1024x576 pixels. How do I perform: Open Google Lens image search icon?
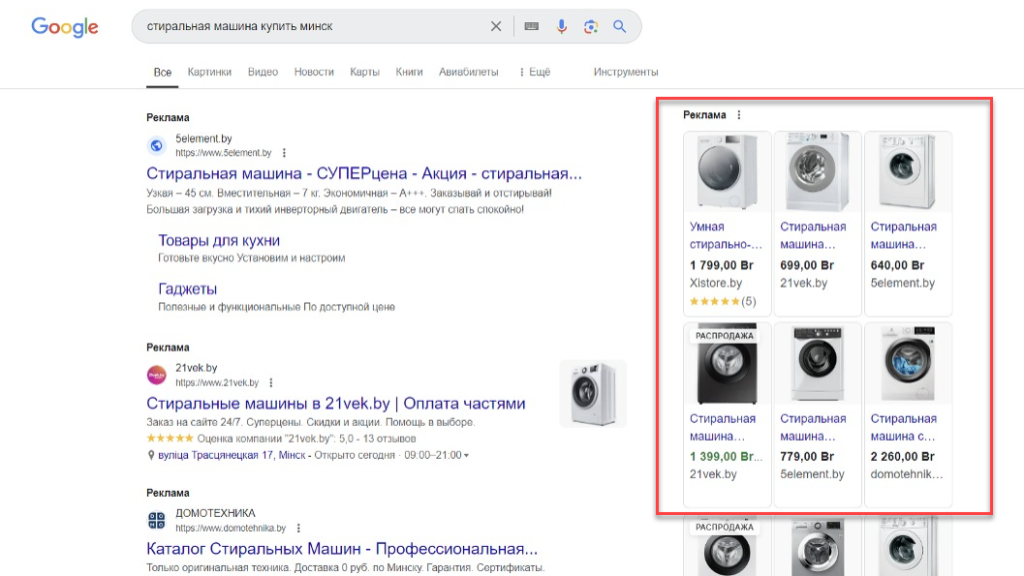pyautogui.click(x=590, y=27)
